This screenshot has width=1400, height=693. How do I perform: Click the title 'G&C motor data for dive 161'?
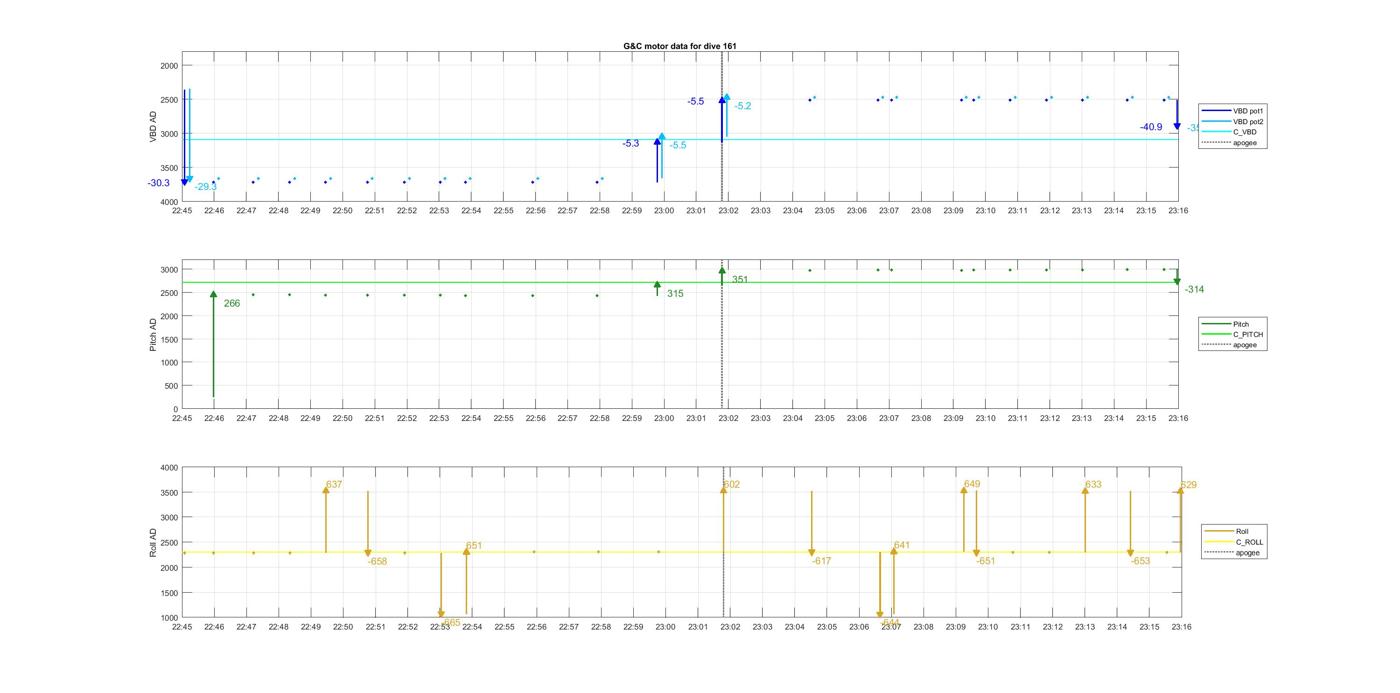(680, 46)
